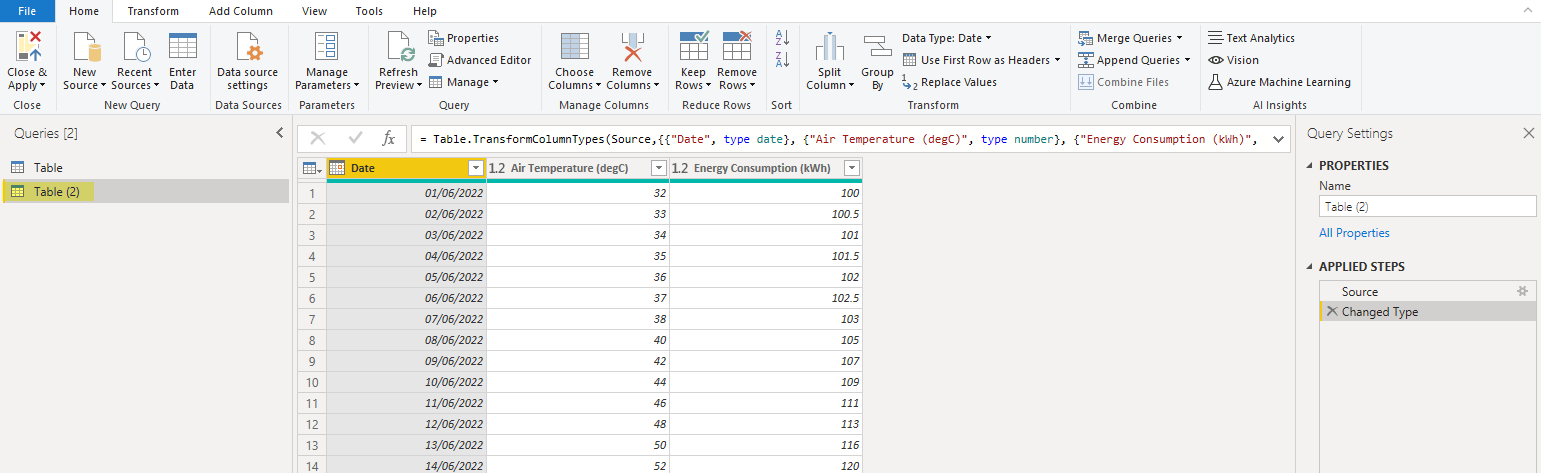Select the Source applied step
The image size is (1541, 473).
pos(1428,291)
